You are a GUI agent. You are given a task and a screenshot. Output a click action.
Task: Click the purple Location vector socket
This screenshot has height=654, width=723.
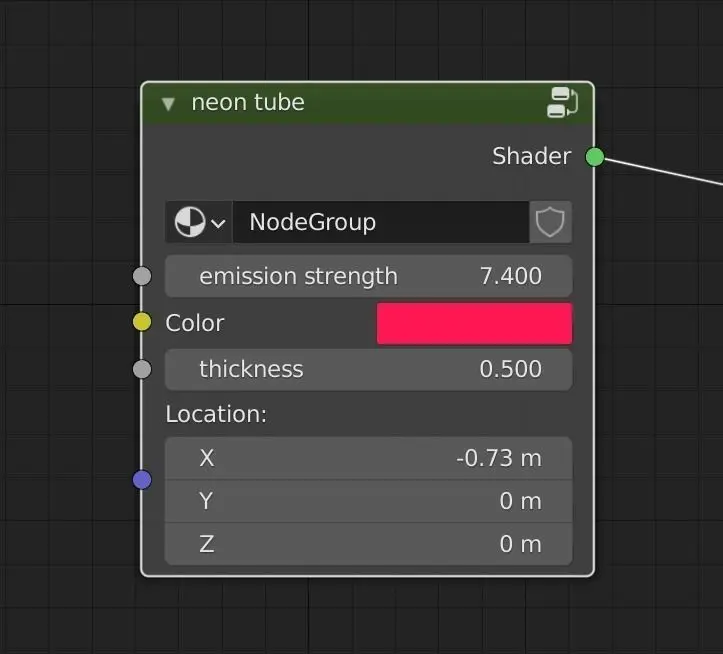click(x=142, y=480)
